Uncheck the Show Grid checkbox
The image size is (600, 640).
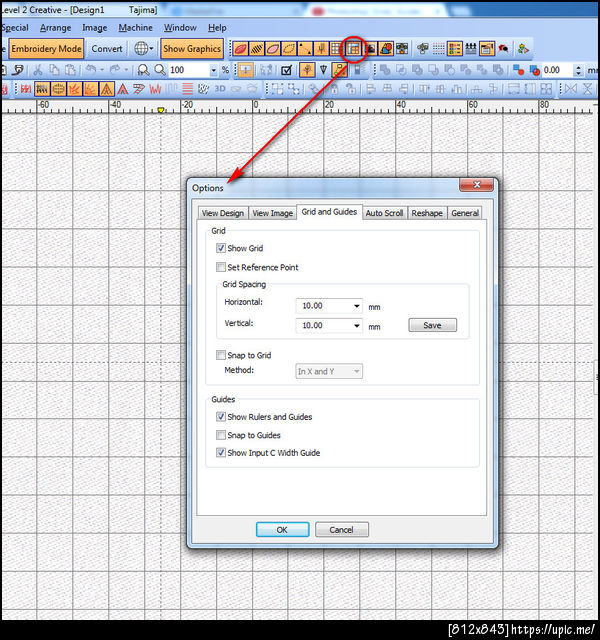[221, 248]
